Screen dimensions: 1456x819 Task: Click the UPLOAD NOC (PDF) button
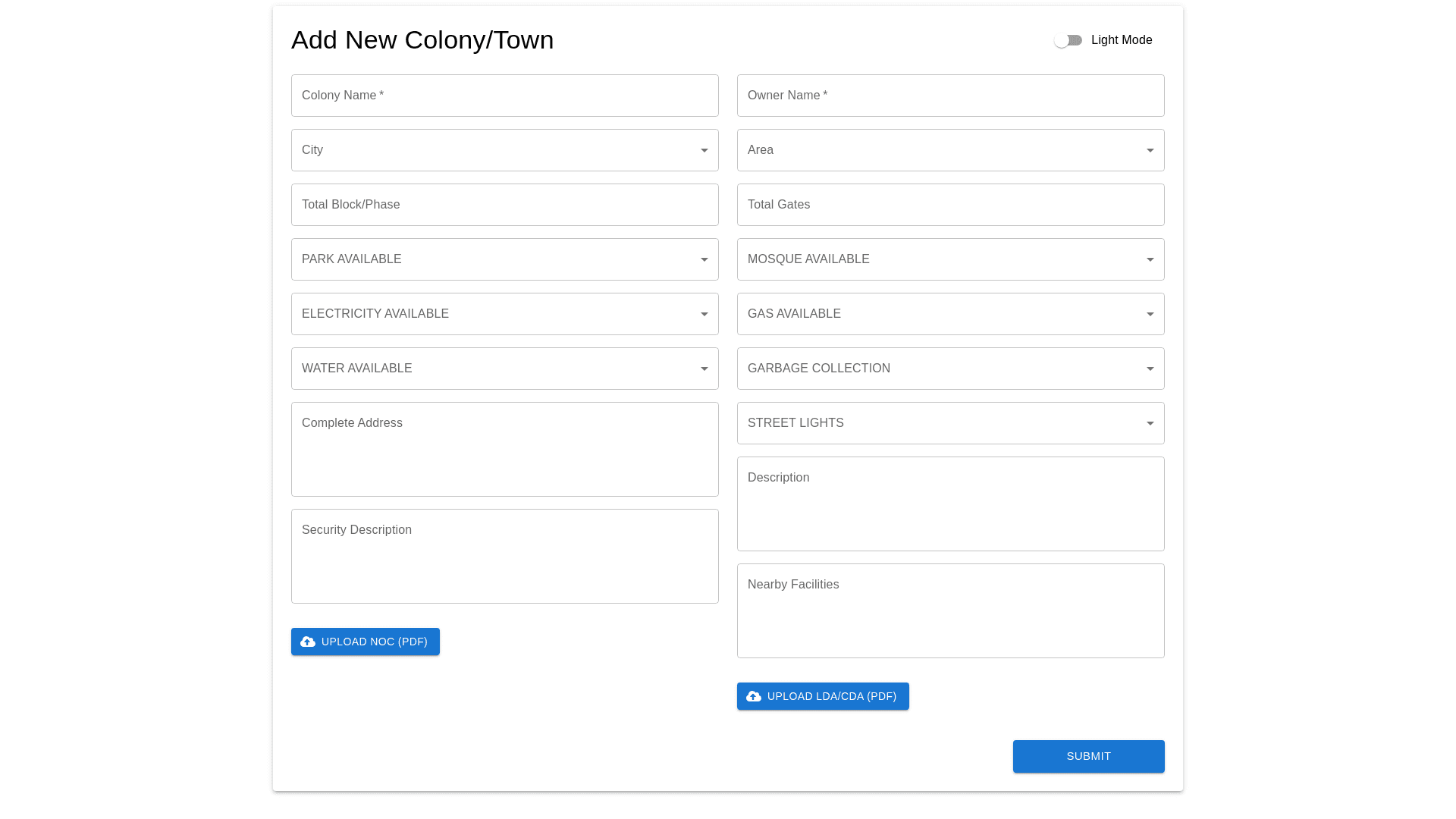coord(365,641)
